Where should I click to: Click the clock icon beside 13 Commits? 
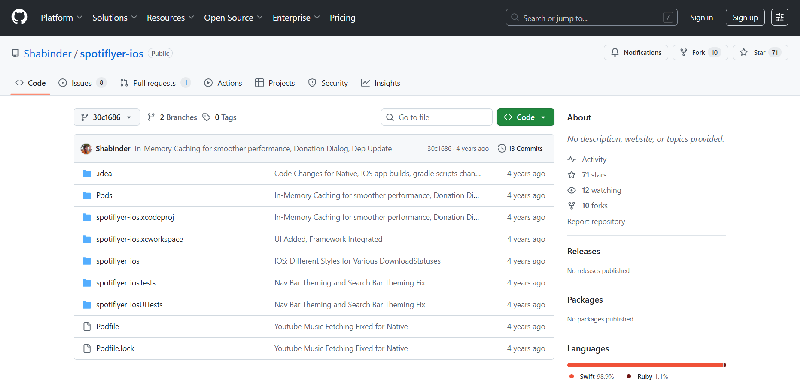[502, 149]
